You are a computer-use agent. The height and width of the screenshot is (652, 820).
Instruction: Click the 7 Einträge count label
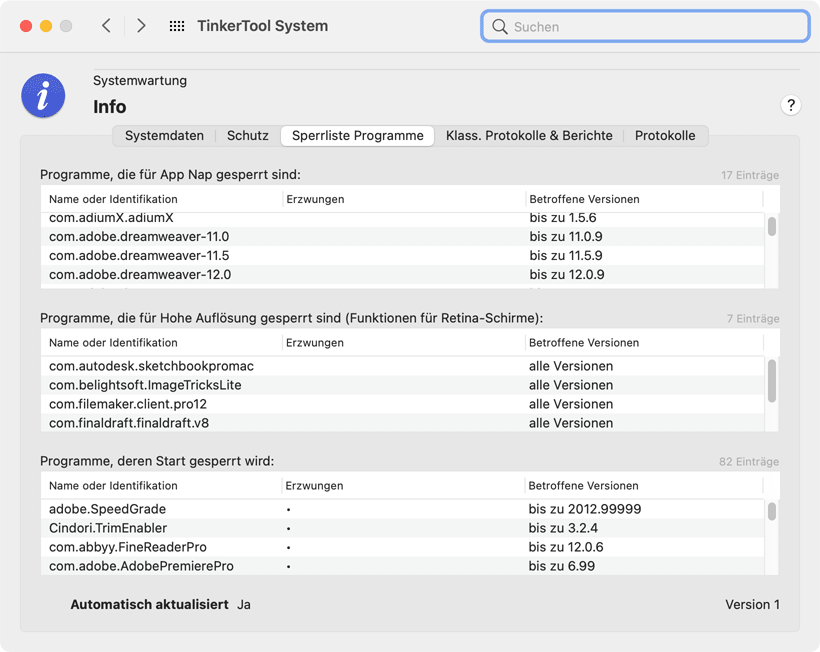pyautogui.click(x=753, y=318)
